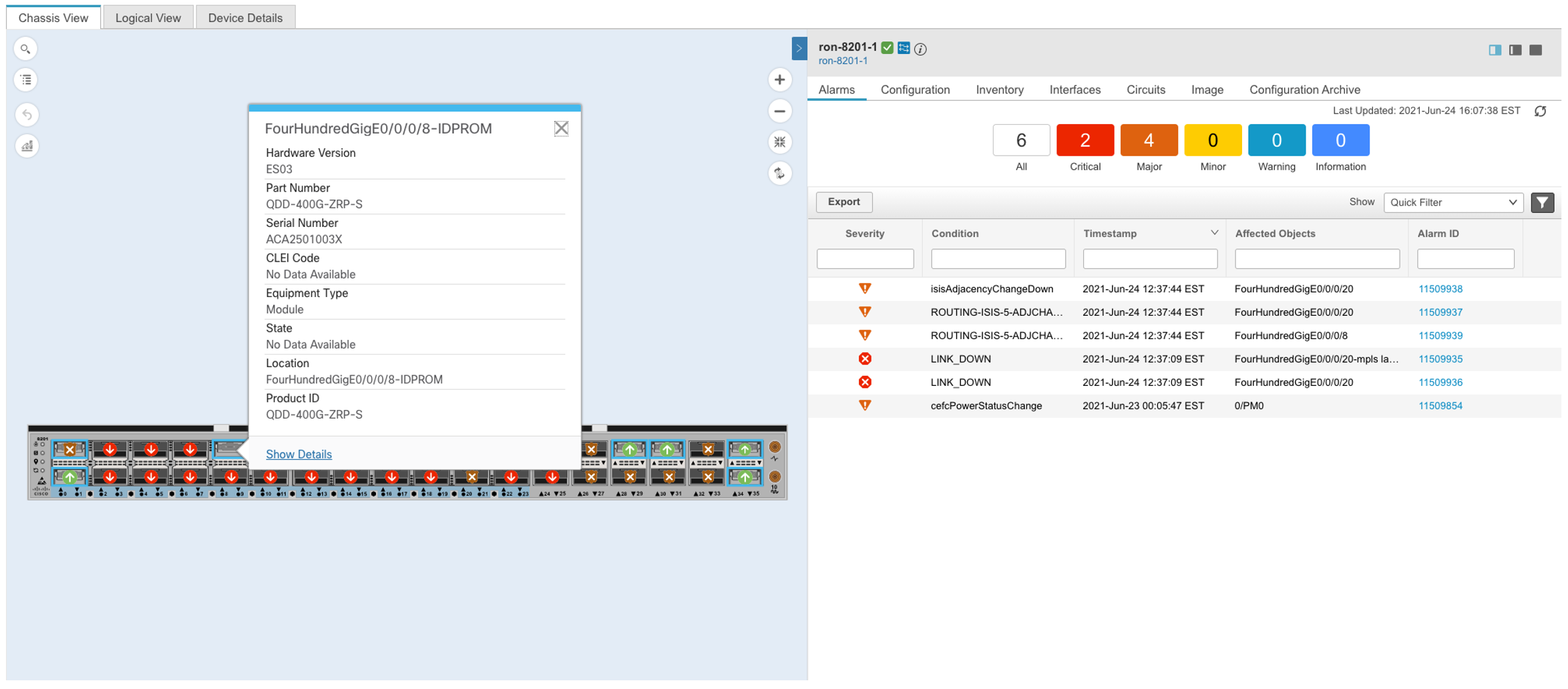Zoom out of chassis using minus icon

[779, 111]
